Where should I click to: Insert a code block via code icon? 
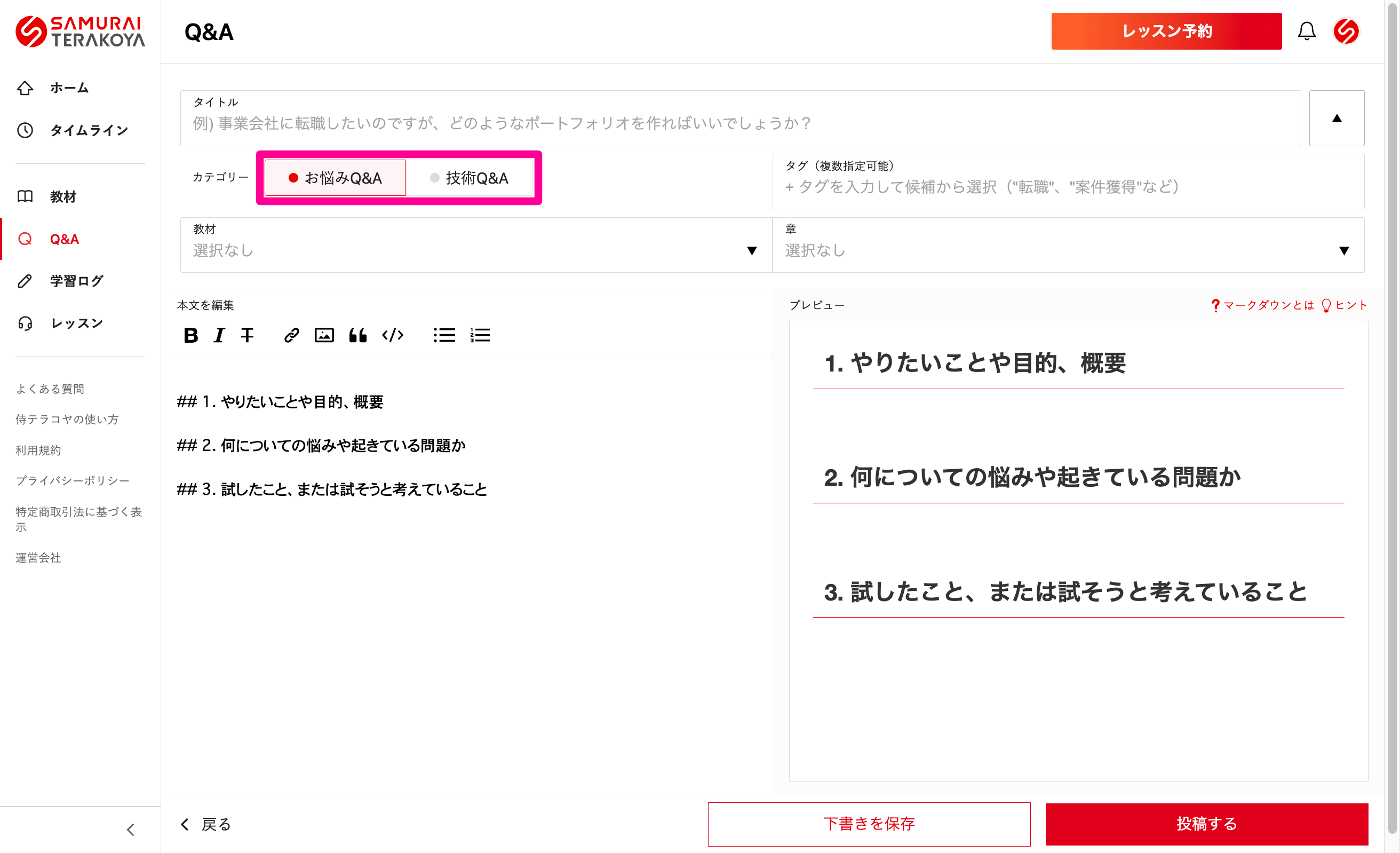pos(393,335)
